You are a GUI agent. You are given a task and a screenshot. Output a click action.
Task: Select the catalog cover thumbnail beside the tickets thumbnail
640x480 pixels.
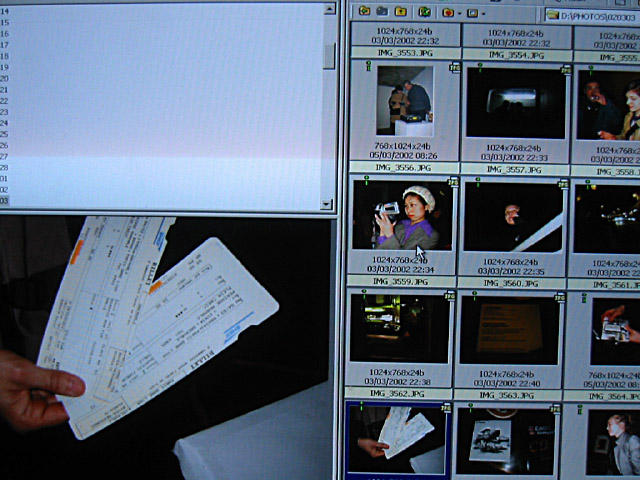506,441
